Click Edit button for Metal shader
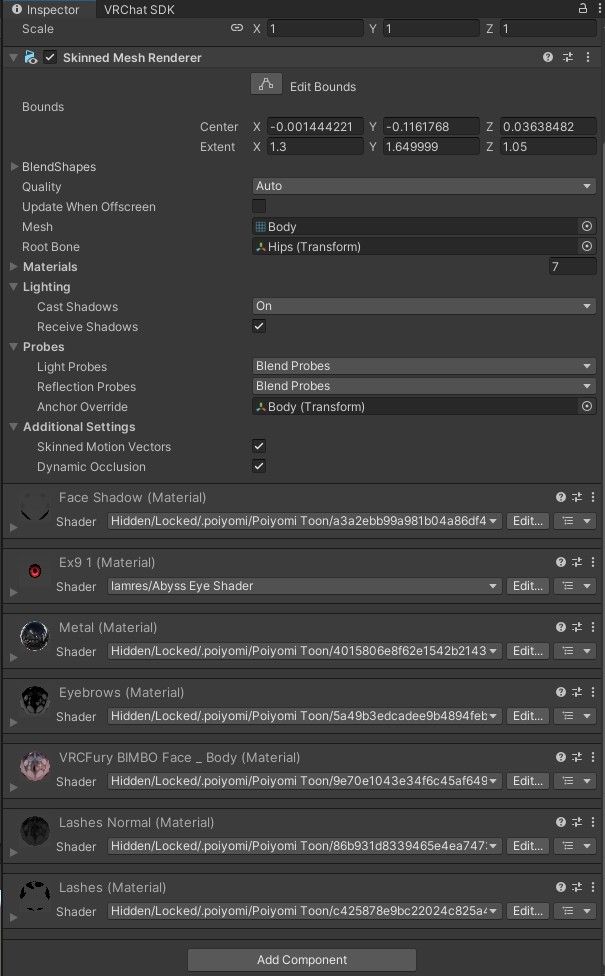This screenshot has height=976, width=605. 527,651
